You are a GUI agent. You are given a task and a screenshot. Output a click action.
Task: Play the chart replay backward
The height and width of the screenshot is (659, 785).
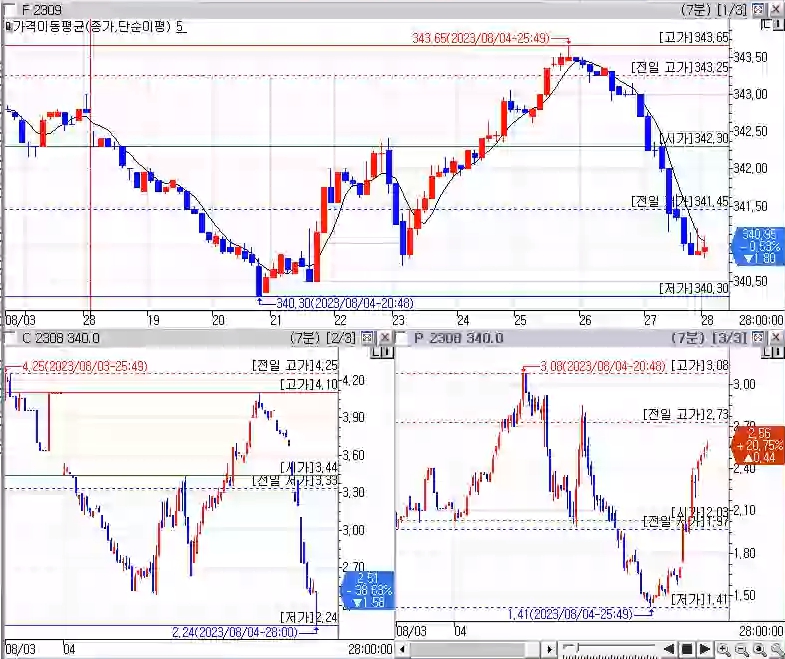tap(668, 649)
